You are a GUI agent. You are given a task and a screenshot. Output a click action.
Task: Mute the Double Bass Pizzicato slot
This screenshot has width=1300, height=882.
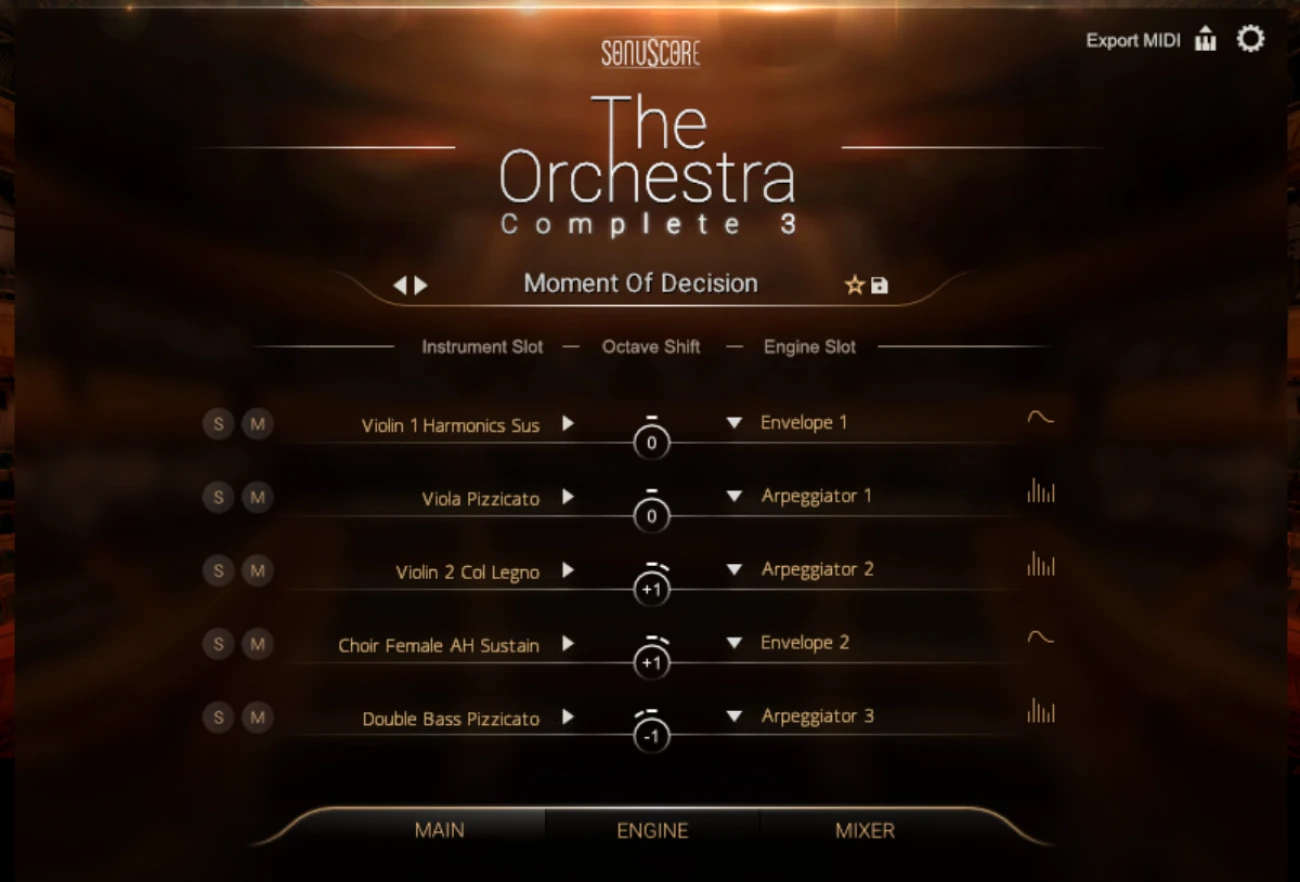coord(257,717)
